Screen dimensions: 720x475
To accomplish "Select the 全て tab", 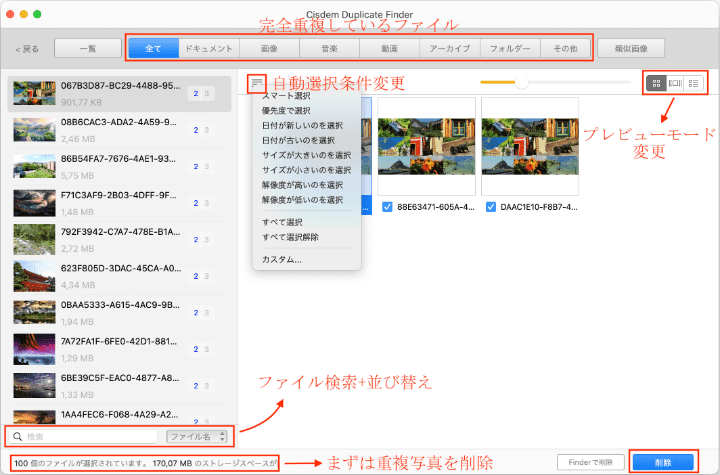I will (x=153, y=48).
